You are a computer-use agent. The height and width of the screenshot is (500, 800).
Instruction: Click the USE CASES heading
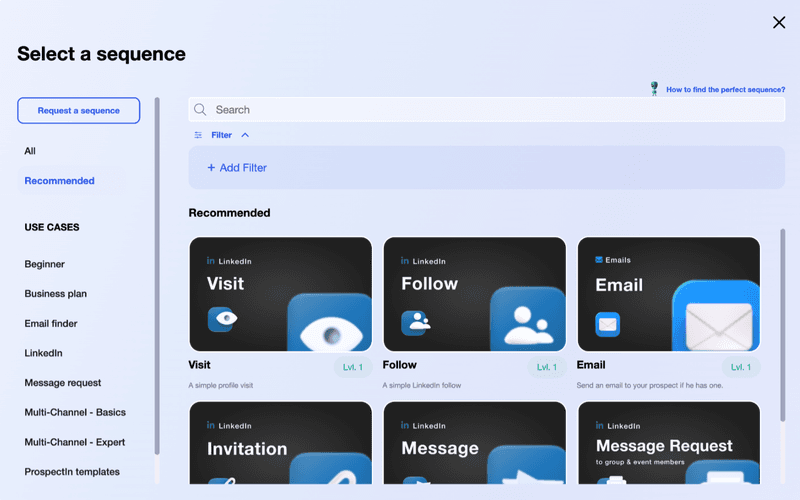[x=52, y=227]
